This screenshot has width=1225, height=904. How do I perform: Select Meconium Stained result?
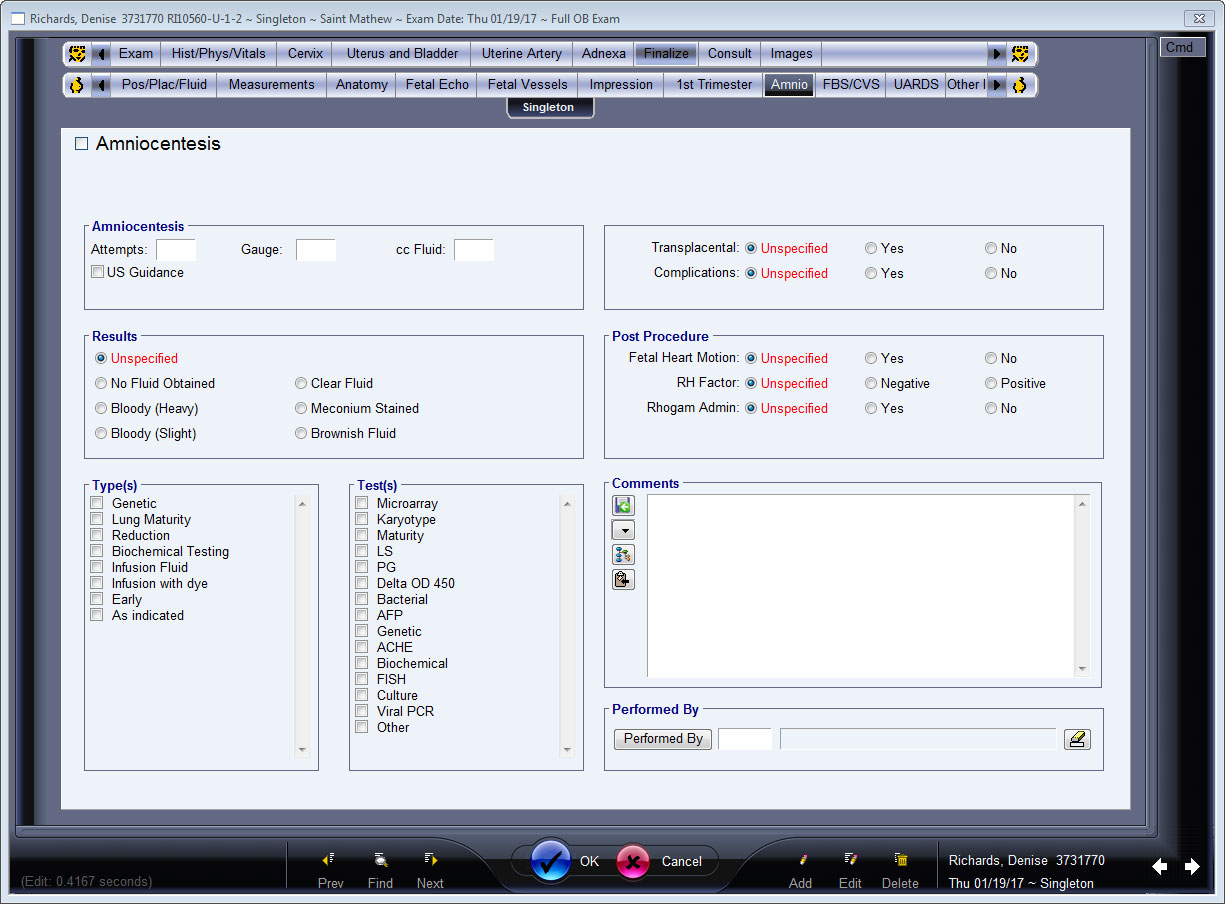pos(301,408)
